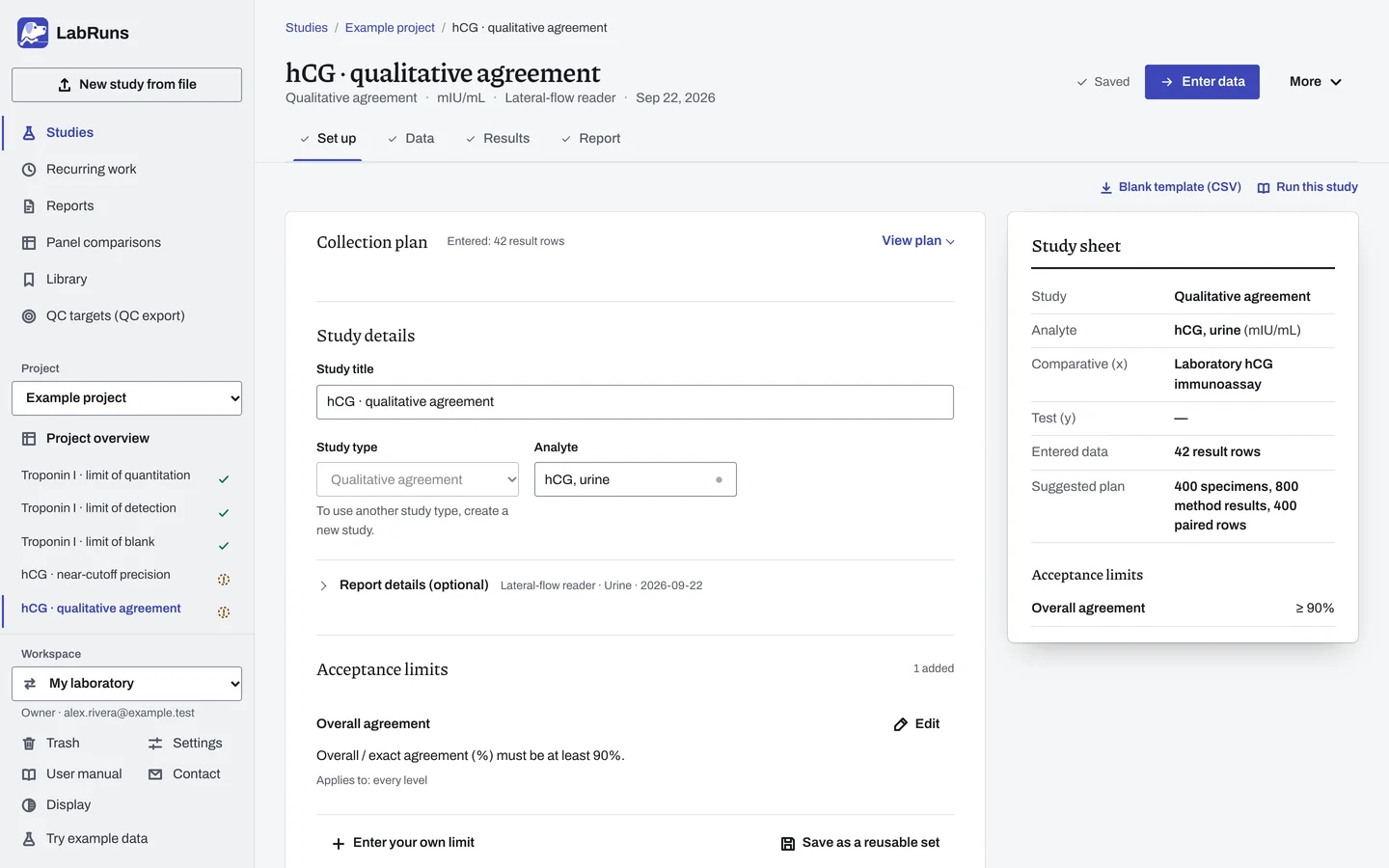Open Contact envelope icon
This screenshot has width=1389, height=868.
[155, 774]
